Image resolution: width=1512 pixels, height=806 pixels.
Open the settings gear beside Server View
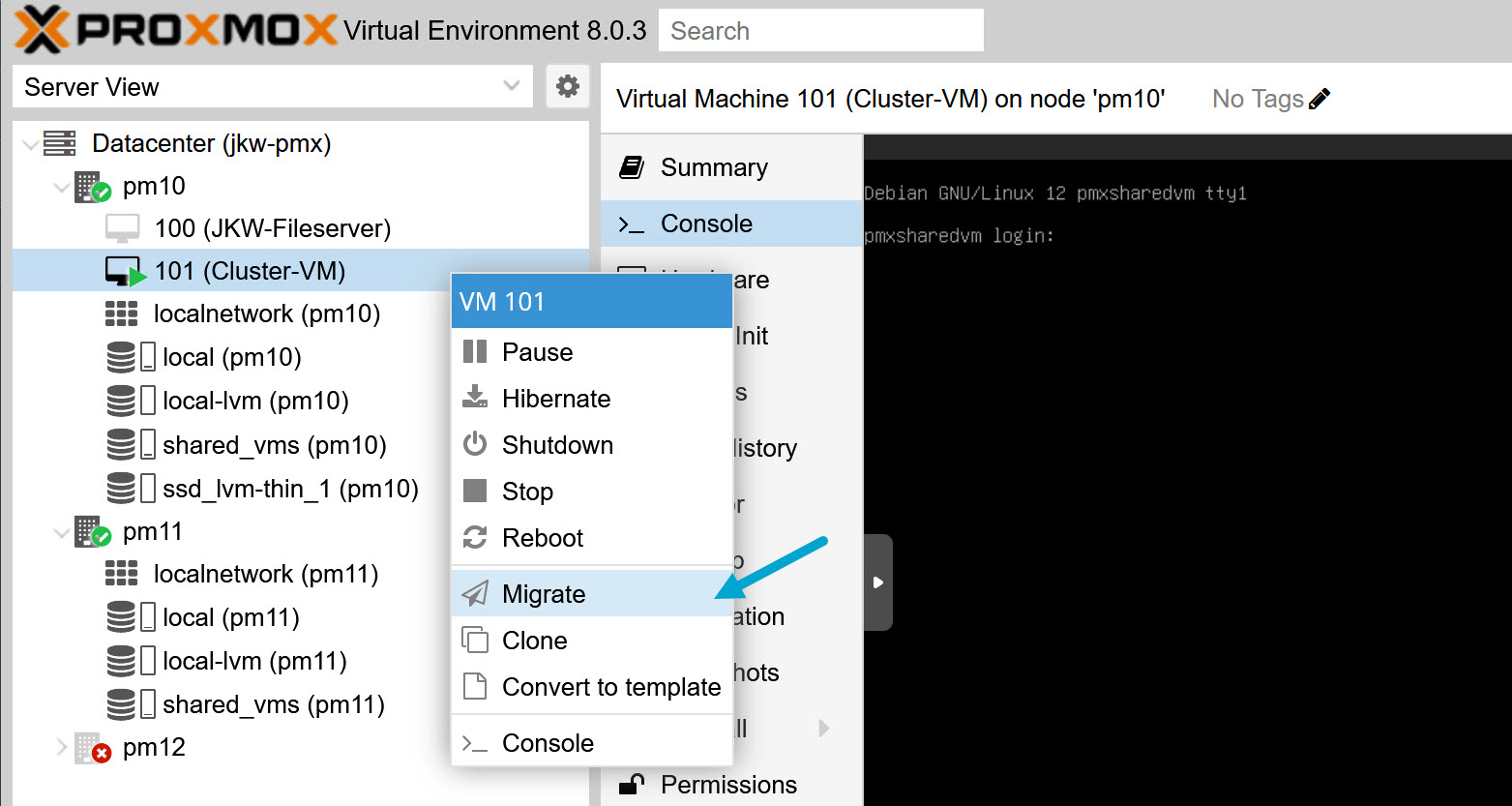coord(567,86)
